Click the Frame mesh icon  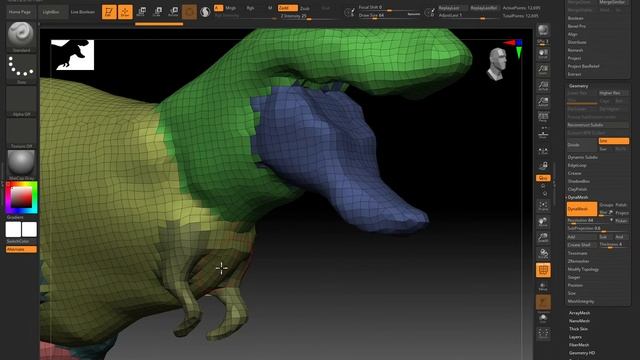(x=543, y=205)
